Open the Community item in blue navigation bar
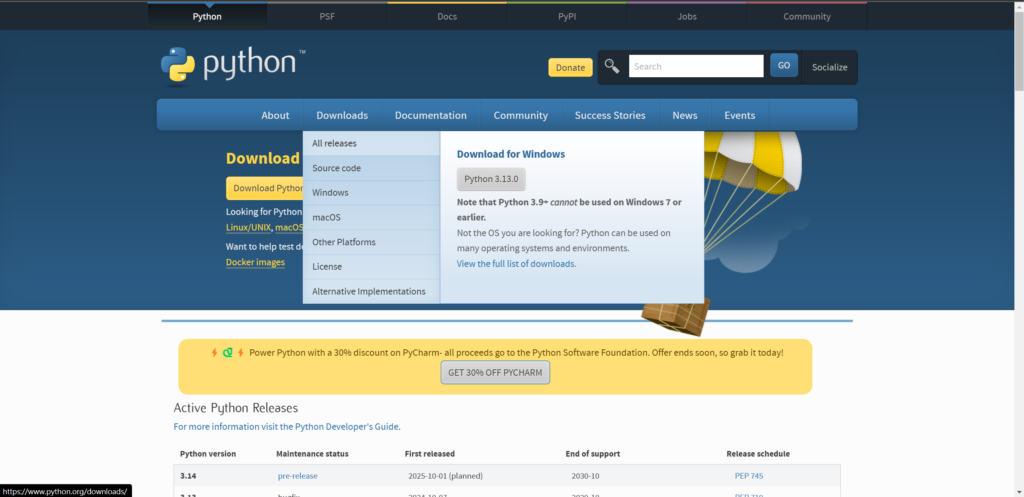 click(520, 115)
